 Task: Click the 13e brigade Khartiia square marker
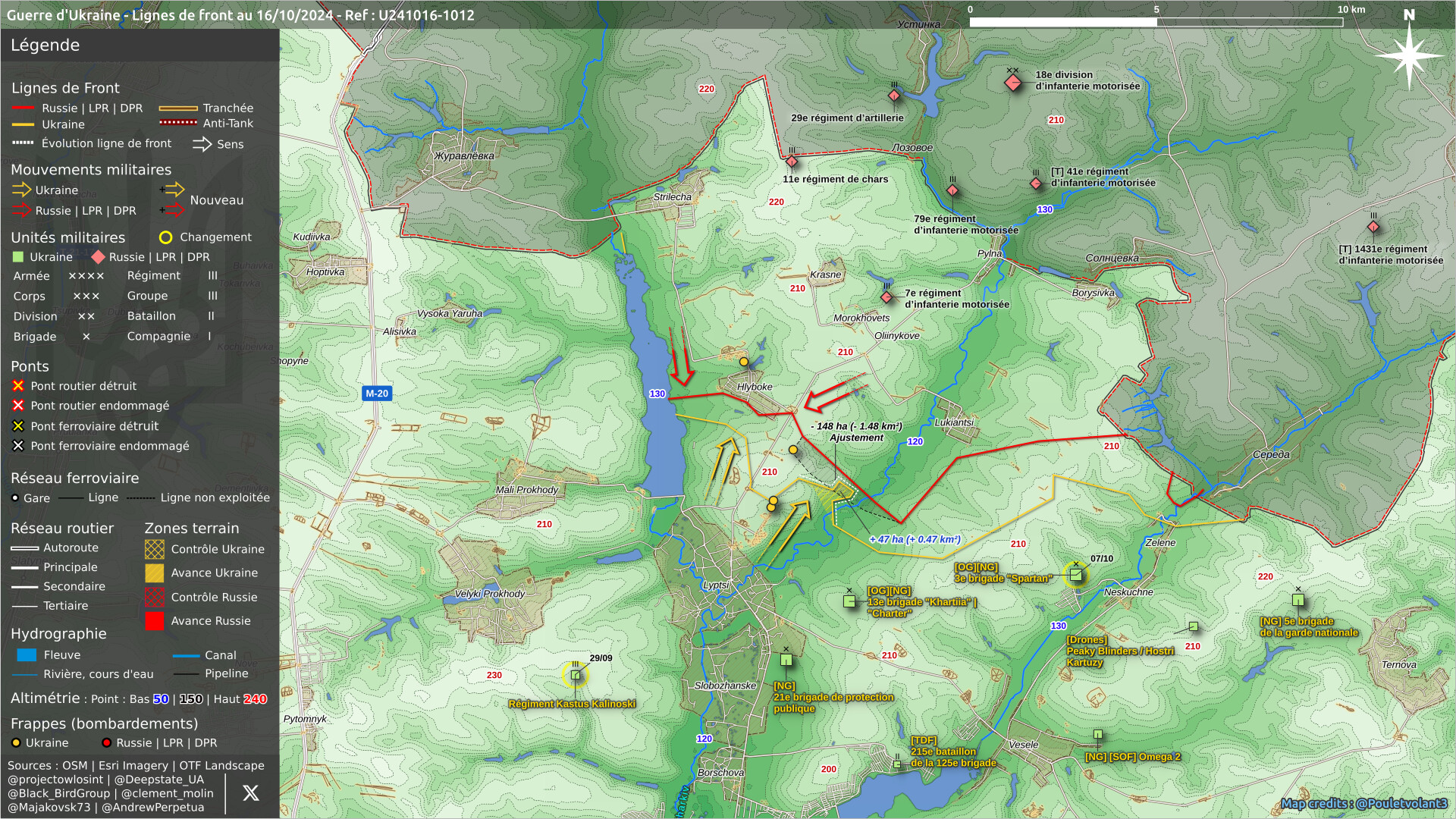pyautogui.click(x=849, y=601)
